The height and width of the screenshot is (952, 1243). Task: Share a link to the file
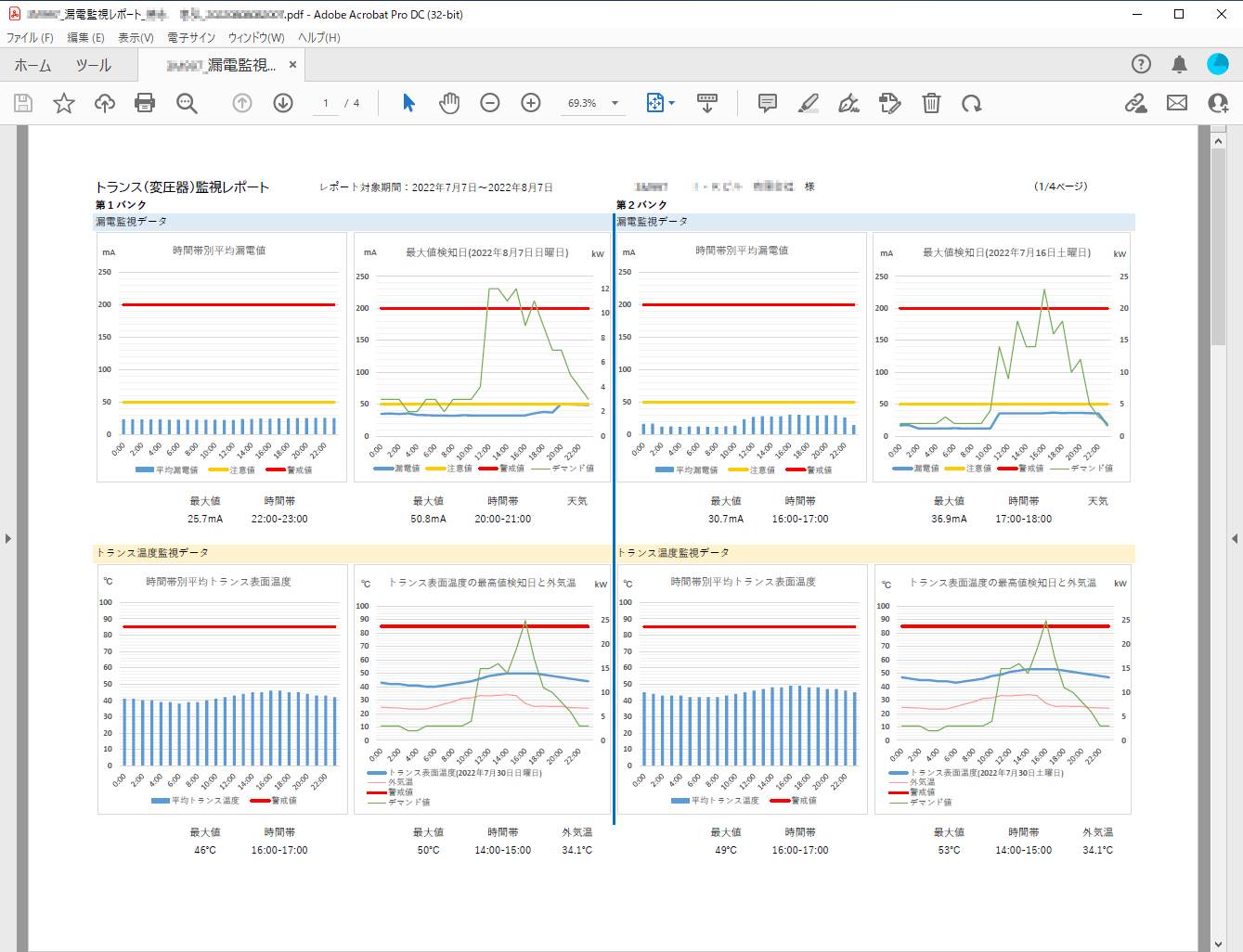point(1135,103)
